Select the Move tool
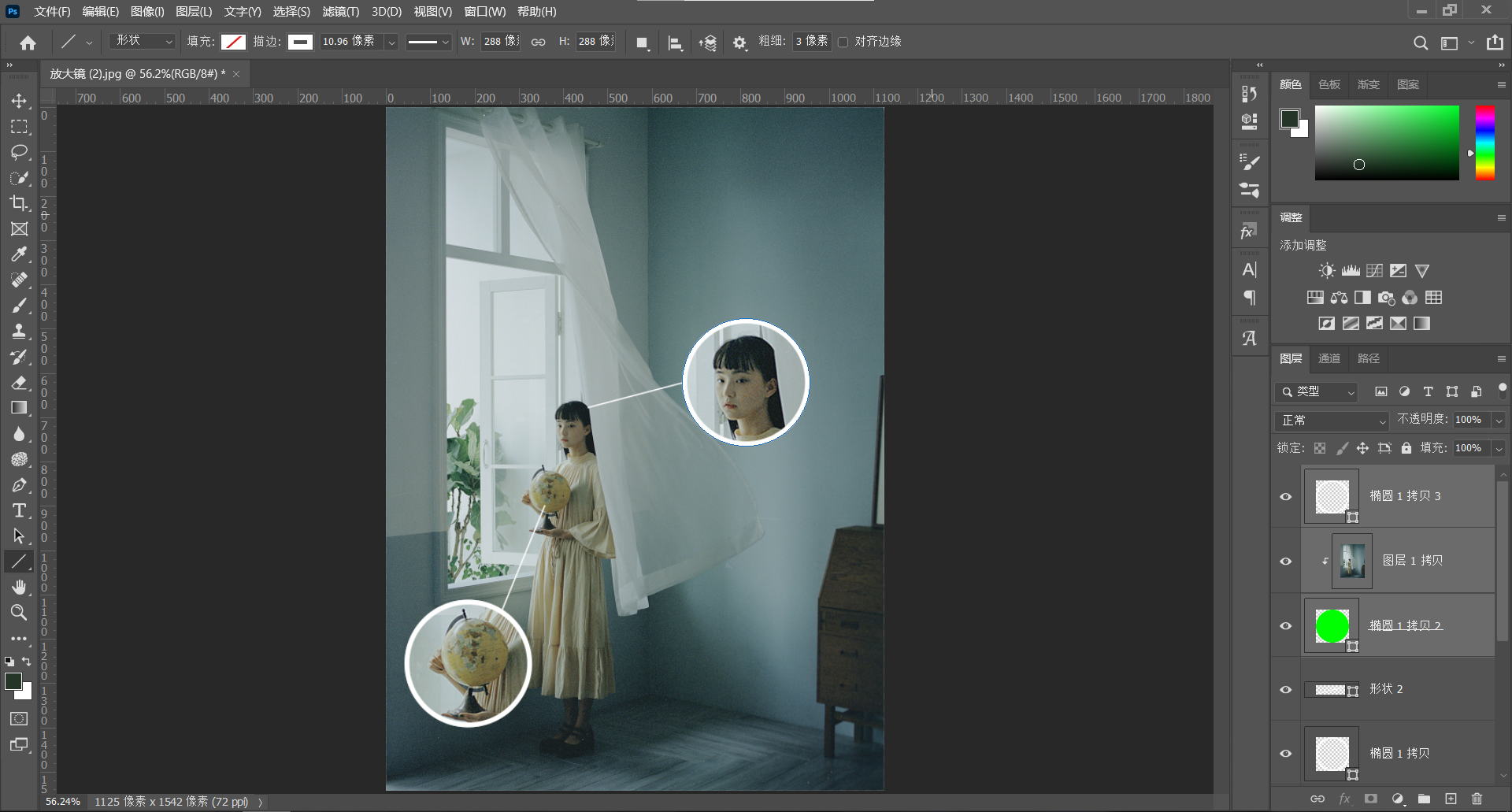The height and width of the screenshot is (812, 1512). pos(19,101)
